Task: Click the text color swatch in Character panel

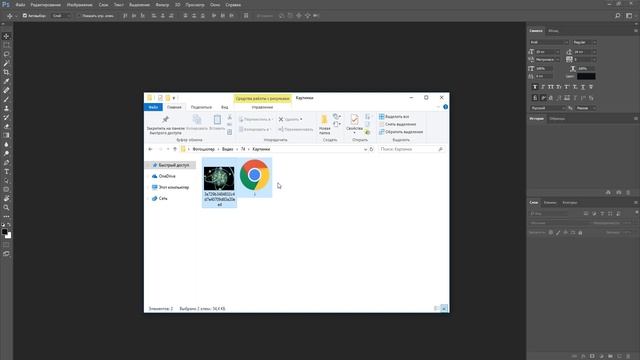Action: coord(586,76)
